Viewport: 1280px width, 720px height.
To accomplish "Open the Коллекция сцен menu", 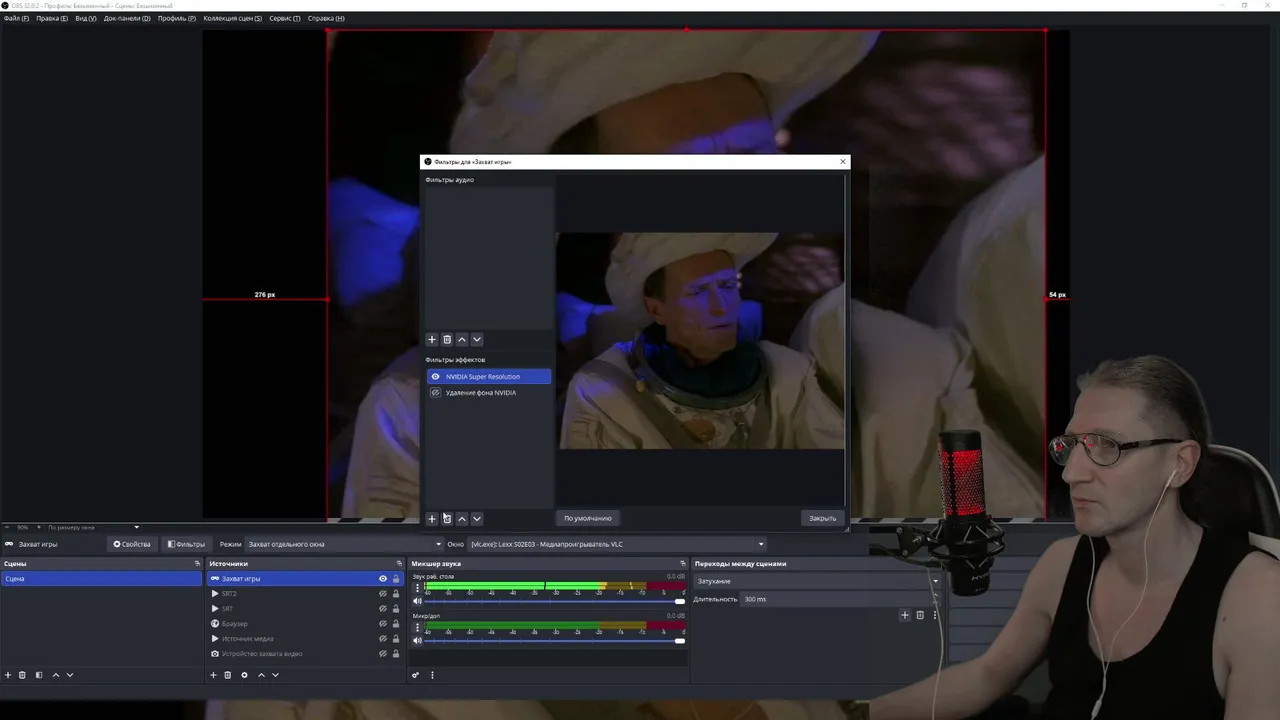I will click(x=232, y=18).
